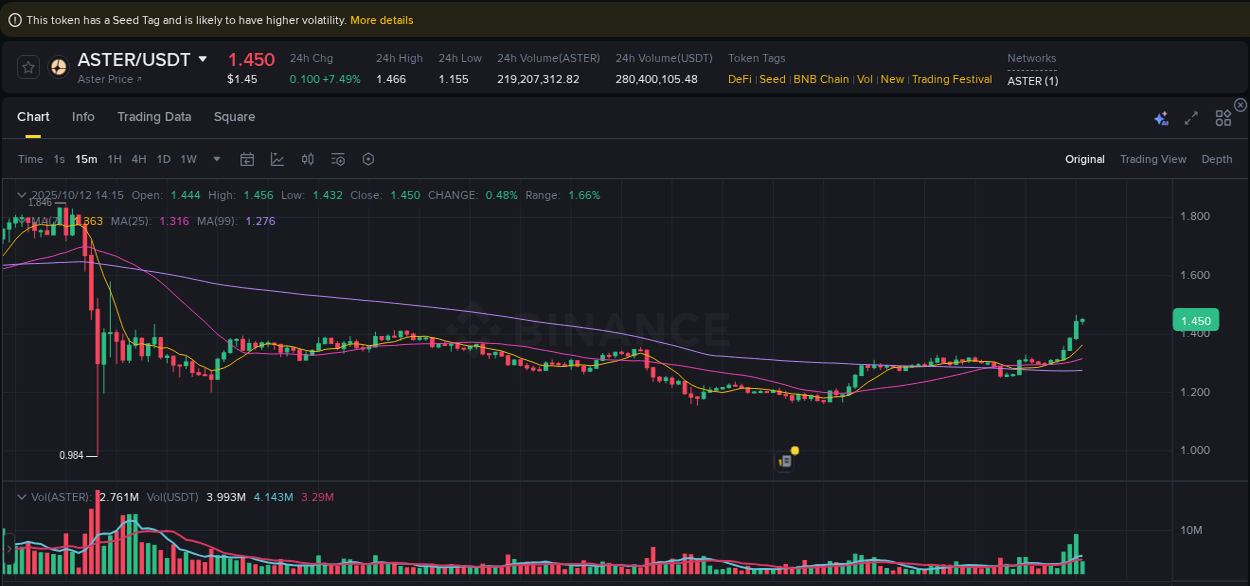1250x586 pixels.
Task: Open the extra timeframes dropdown arrow
Action: [216, 159]
